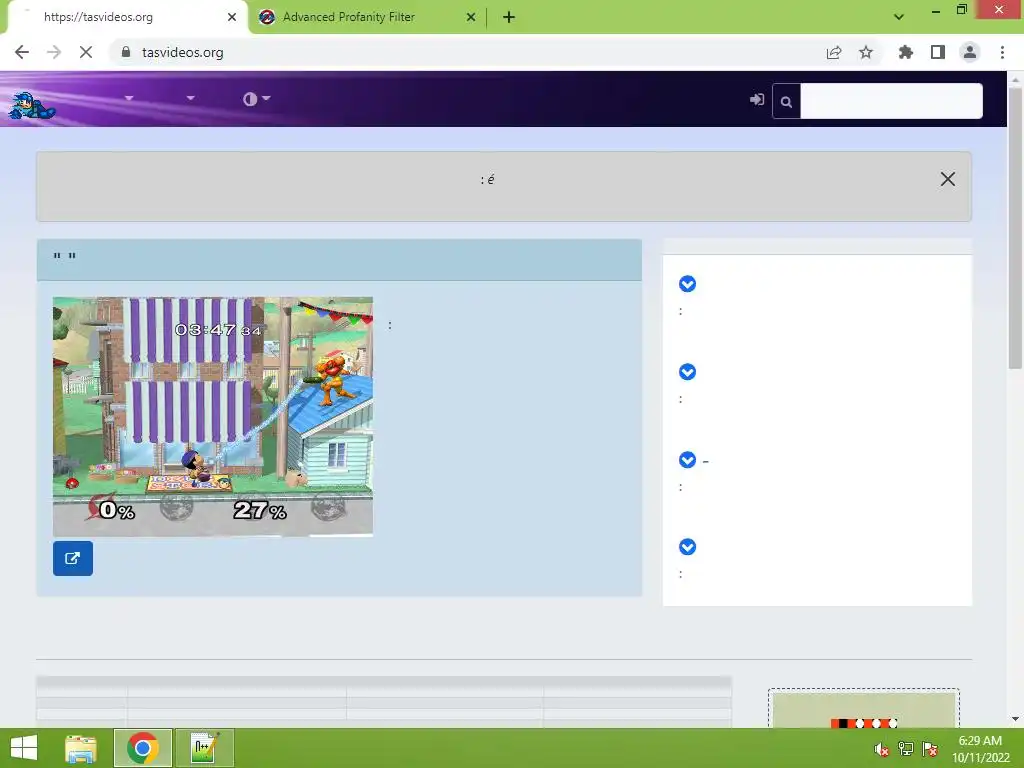Open the Extensions puzzle icon
The image size is (1024, 768).
[x=906, y=52]
